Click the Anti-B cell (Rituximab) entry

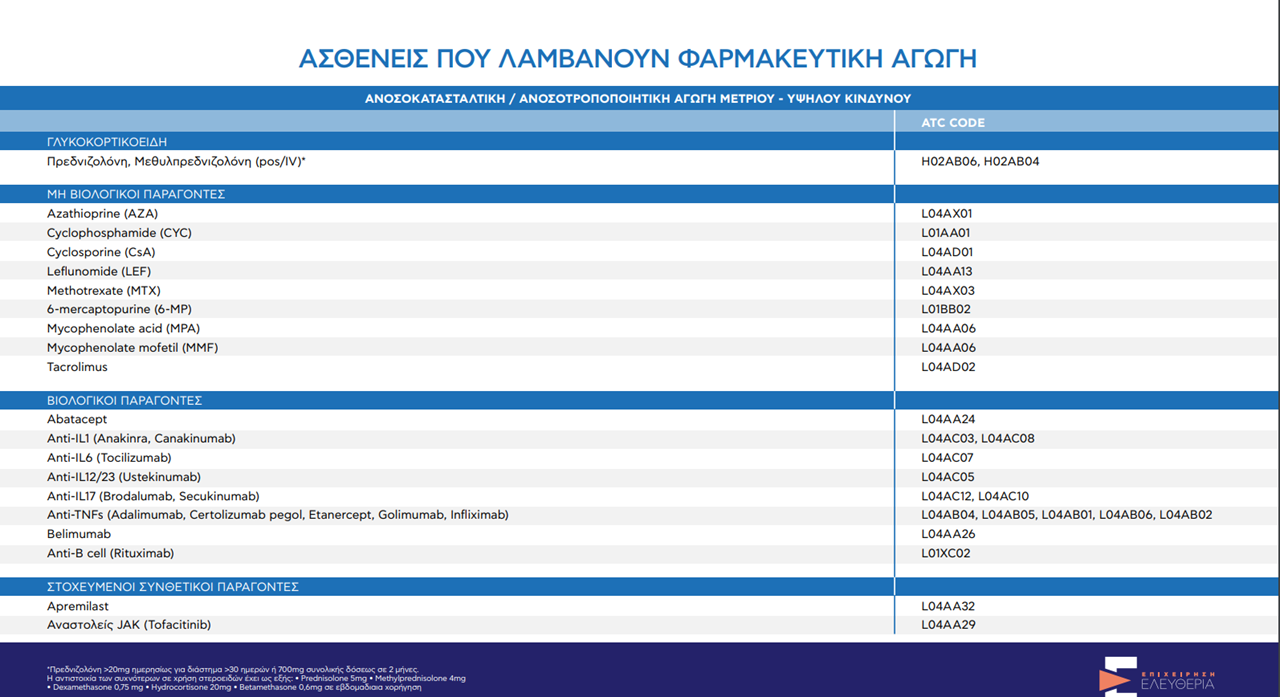pyautogui.click(x=117, y=554)
